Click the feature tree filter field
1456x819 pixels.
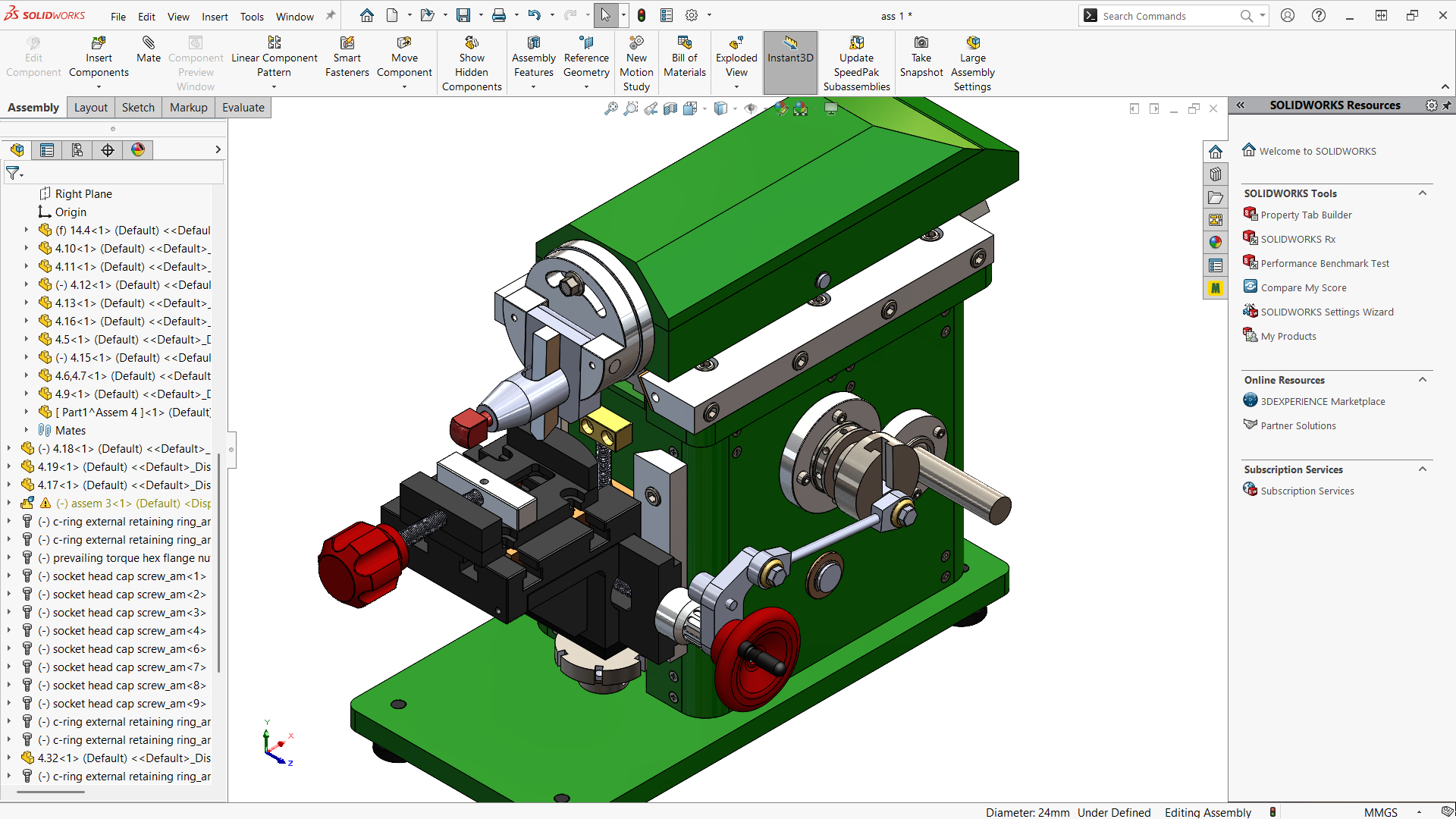pos(114,174)
